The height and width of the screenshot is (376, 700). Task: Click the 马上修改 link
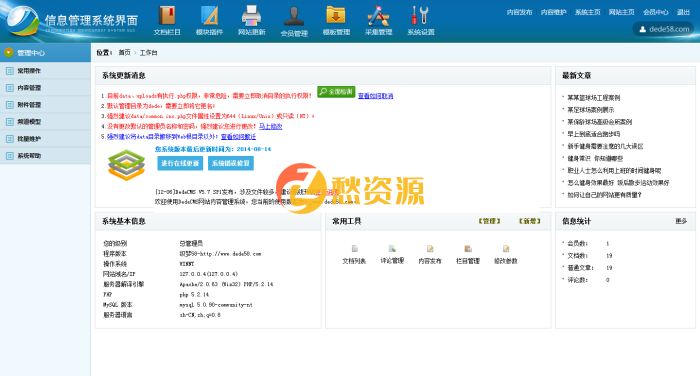pyautogui.click(x=271, y=126)
